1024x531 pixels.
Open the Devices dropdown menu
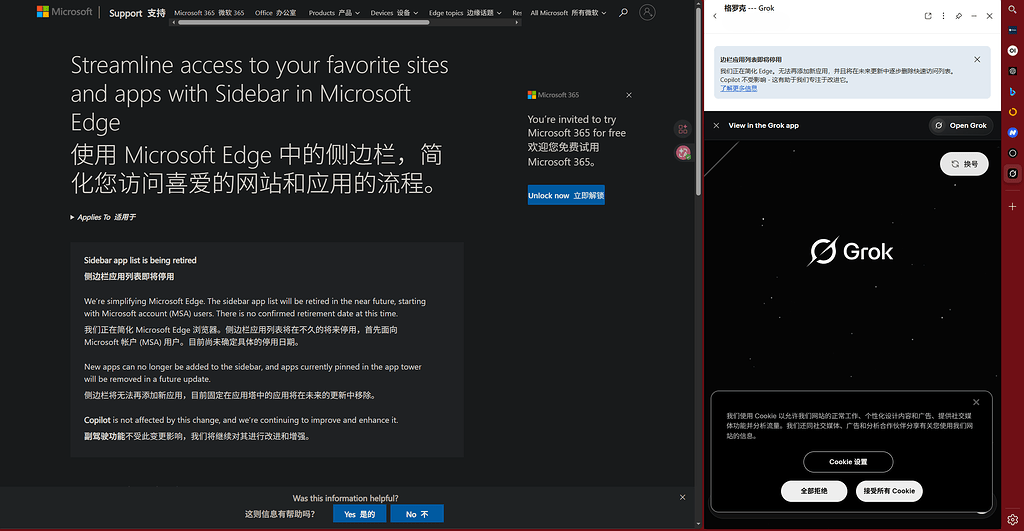point(394,13)
